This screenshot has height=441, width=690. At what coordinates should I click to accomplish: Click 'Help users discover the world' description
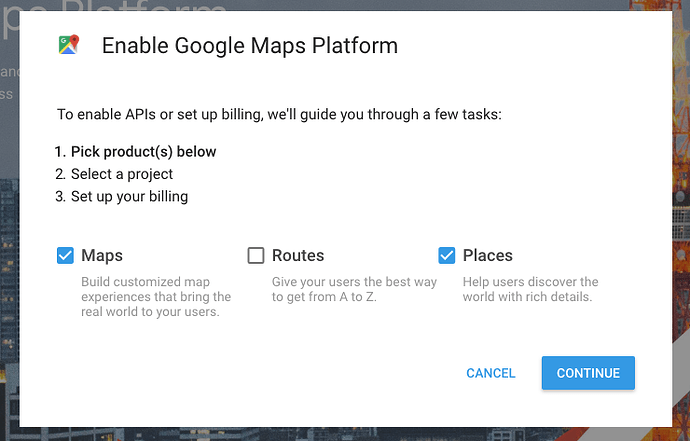coord(530,289)
